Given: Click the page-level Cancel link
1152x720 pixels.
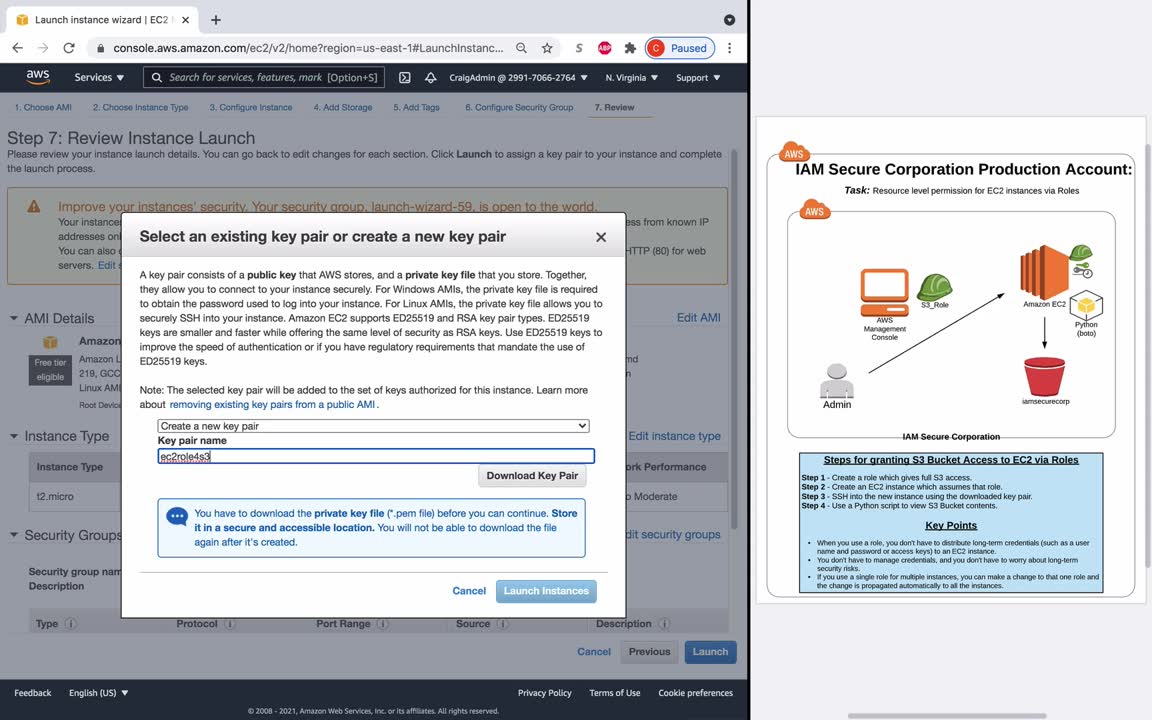Looking at the screenshot, I should click(x=594, y=652).
